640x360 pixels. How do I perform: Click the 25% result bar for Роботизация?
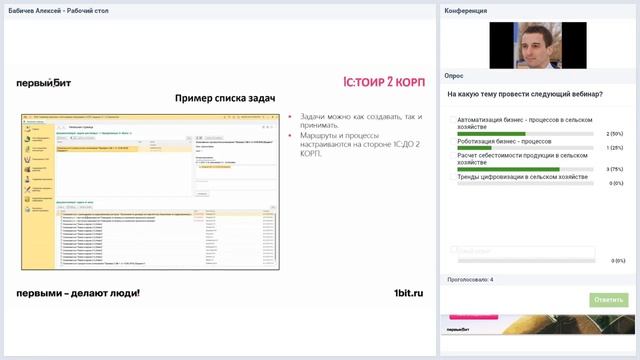(x=525, y=148)
